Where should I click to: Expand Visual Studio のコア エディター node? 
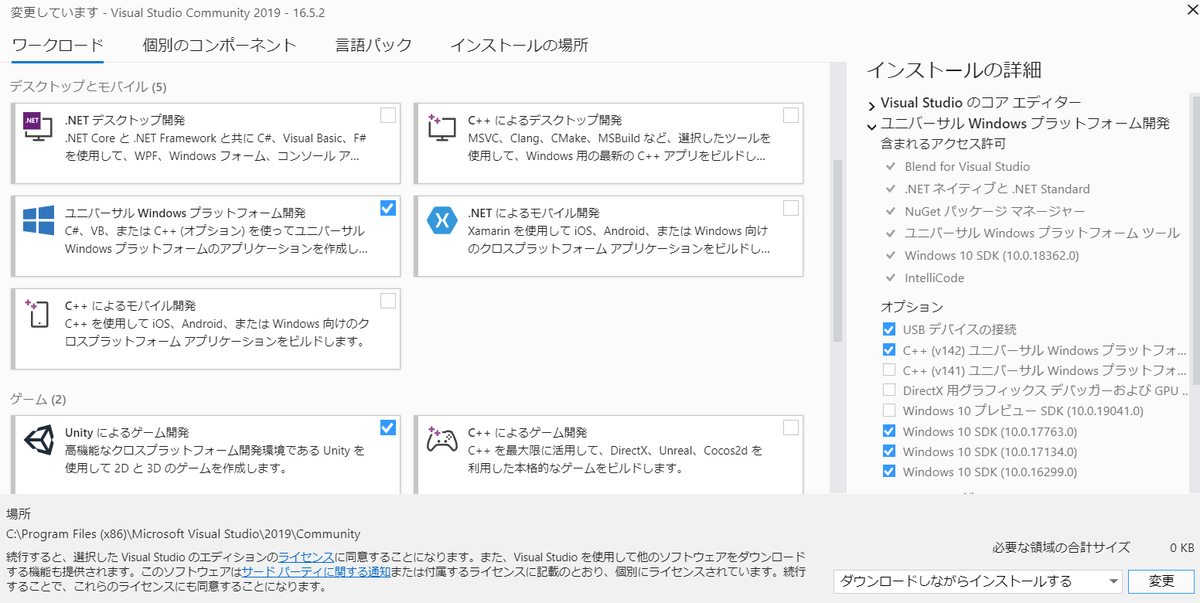(872, 104)
